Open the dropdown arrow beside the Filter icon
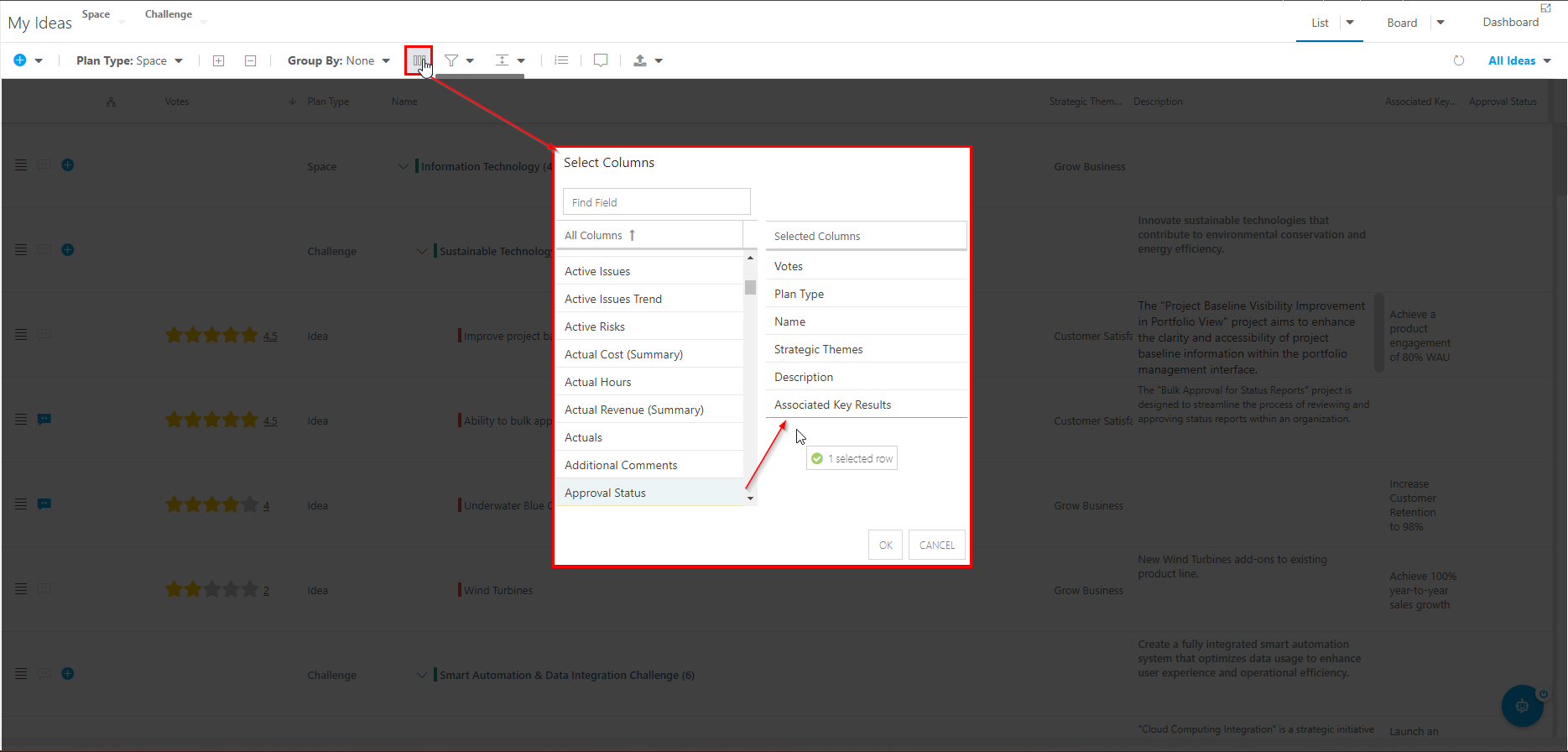Screen dimensions: 1568x752 click(470, 61)
